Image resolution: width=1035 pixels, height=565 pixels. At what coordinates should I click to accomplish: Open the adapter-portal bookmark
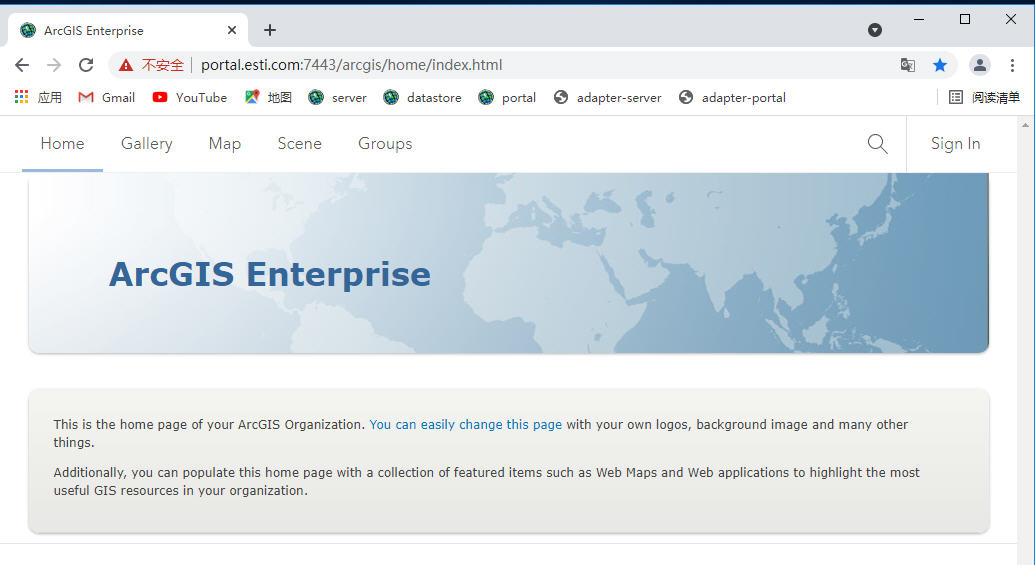732,97
